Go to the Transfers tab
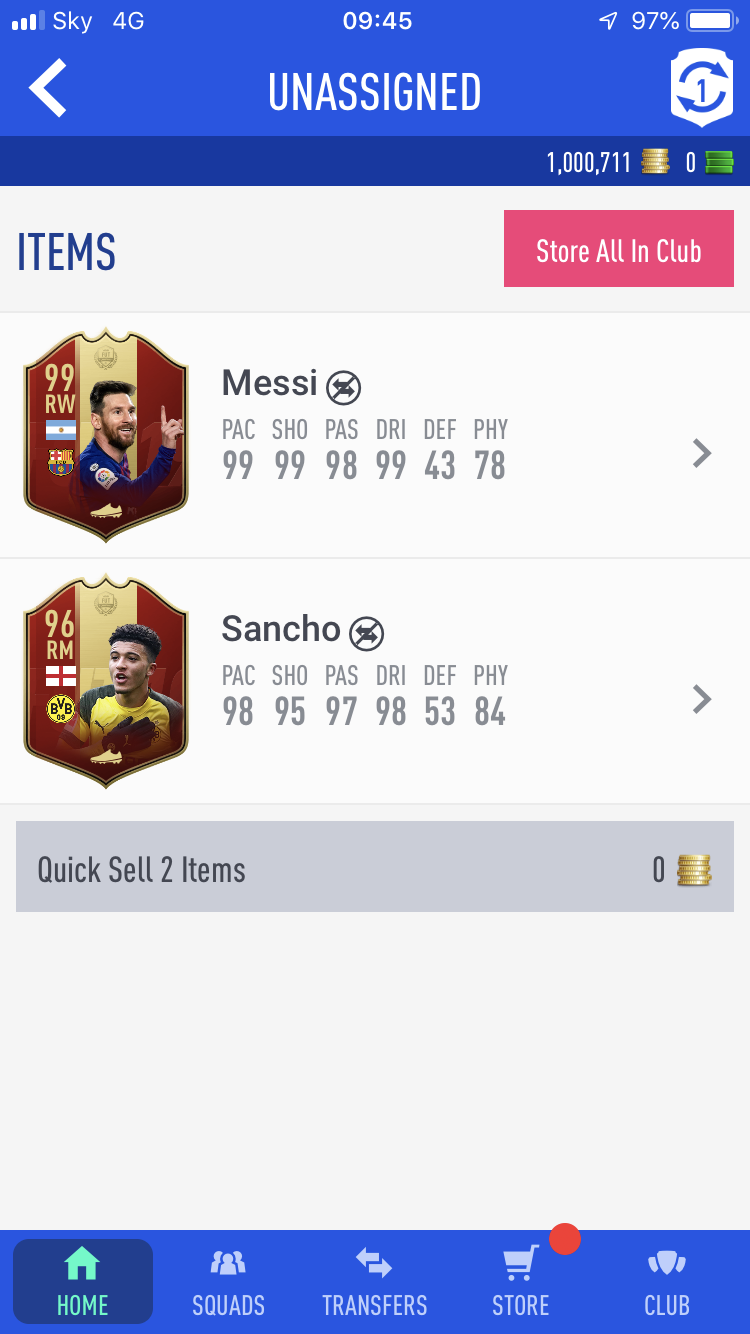 375,1282
